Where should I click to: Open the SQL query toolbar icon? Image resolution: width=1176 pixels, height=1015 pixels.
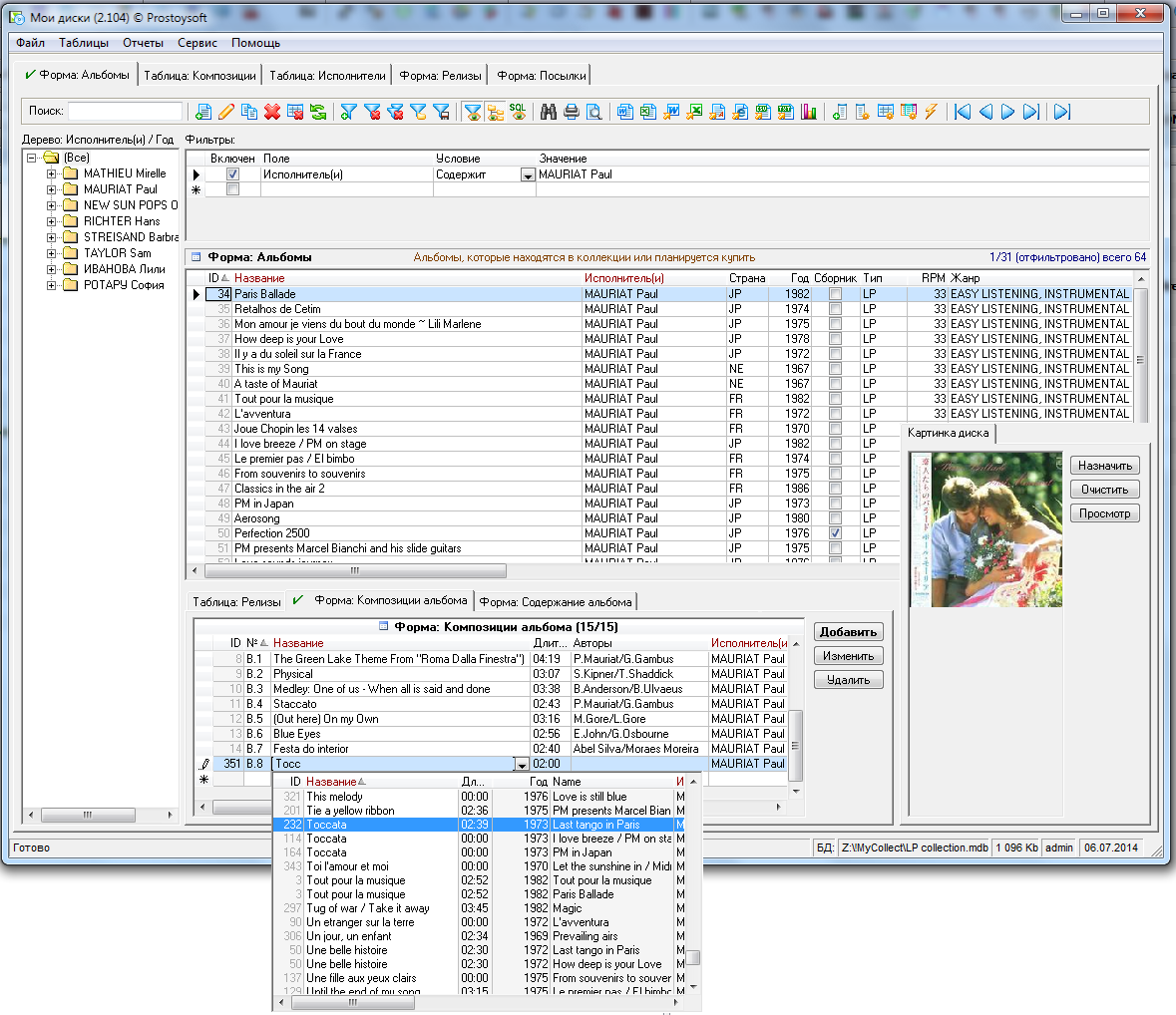[x=518, y=112]
